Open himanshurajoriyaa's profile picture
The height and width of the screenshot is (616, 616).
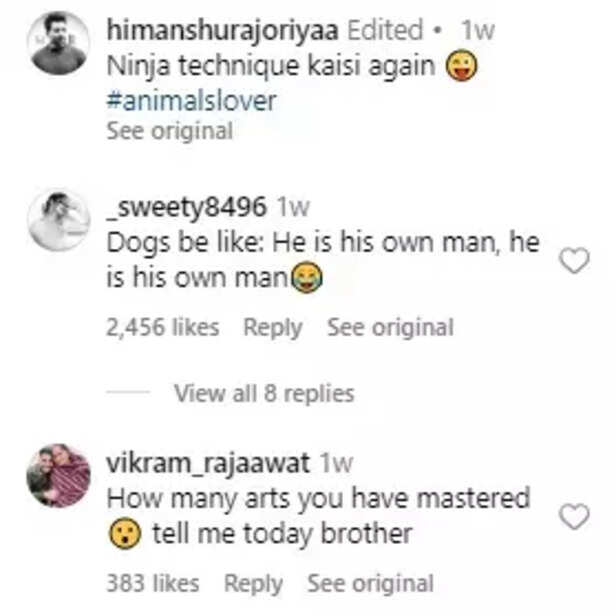pos(59,44)
